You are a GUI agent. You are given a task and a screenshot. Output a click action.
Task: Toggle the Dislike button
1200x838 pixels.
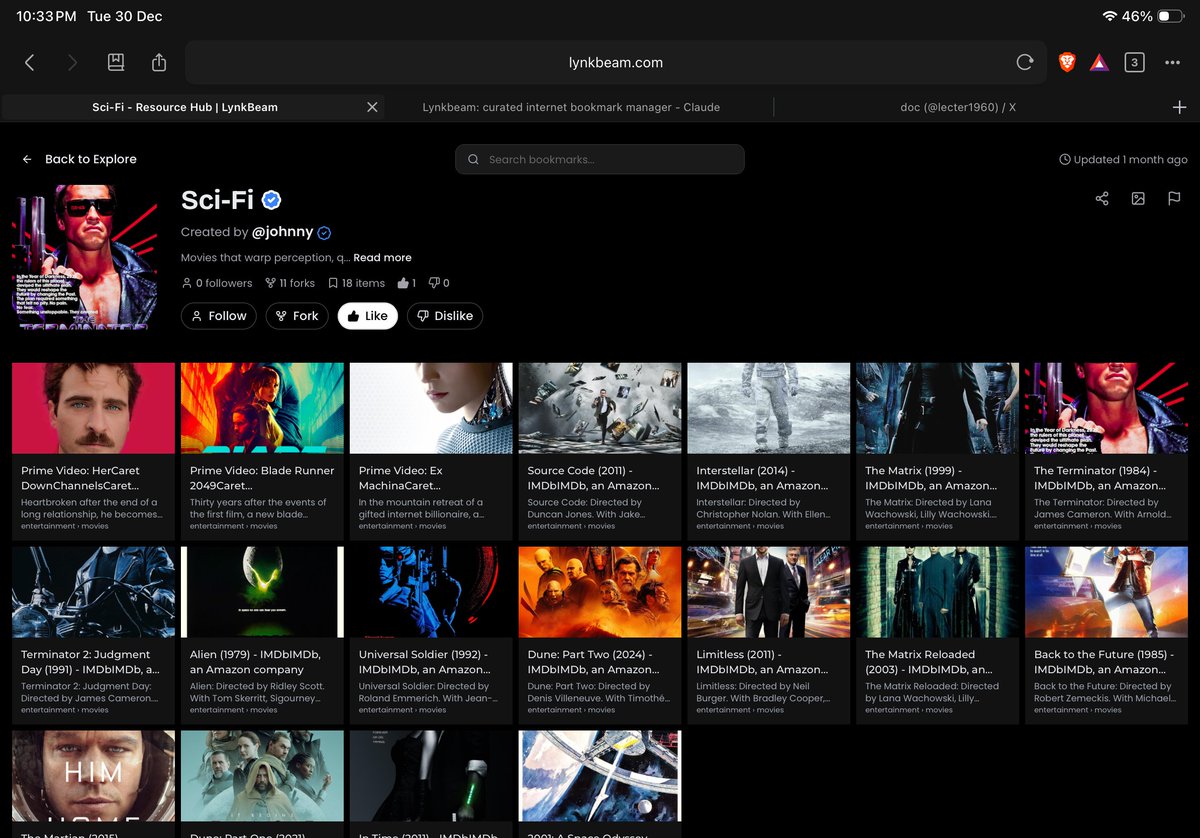444,316
